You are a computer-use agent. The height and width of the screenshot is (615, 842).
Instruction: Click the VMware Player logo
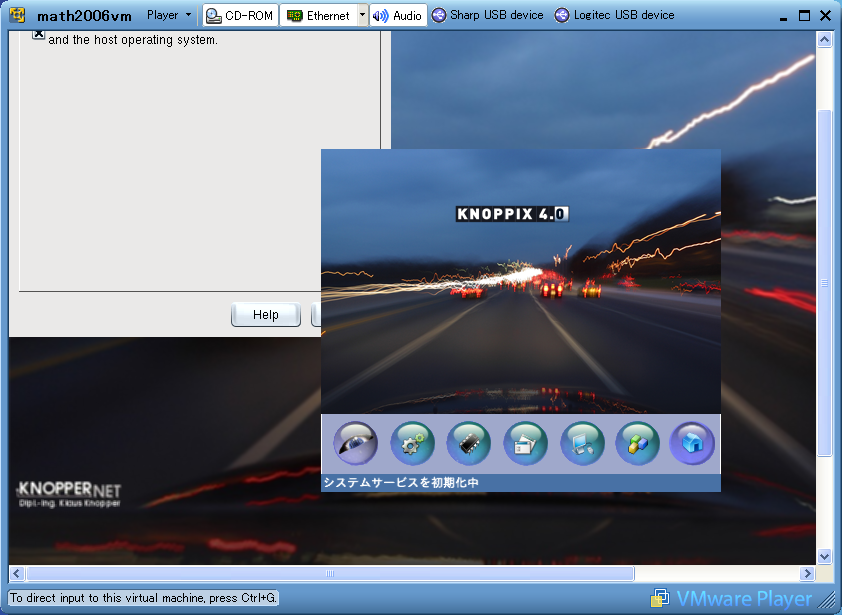(x=731, y=598)
